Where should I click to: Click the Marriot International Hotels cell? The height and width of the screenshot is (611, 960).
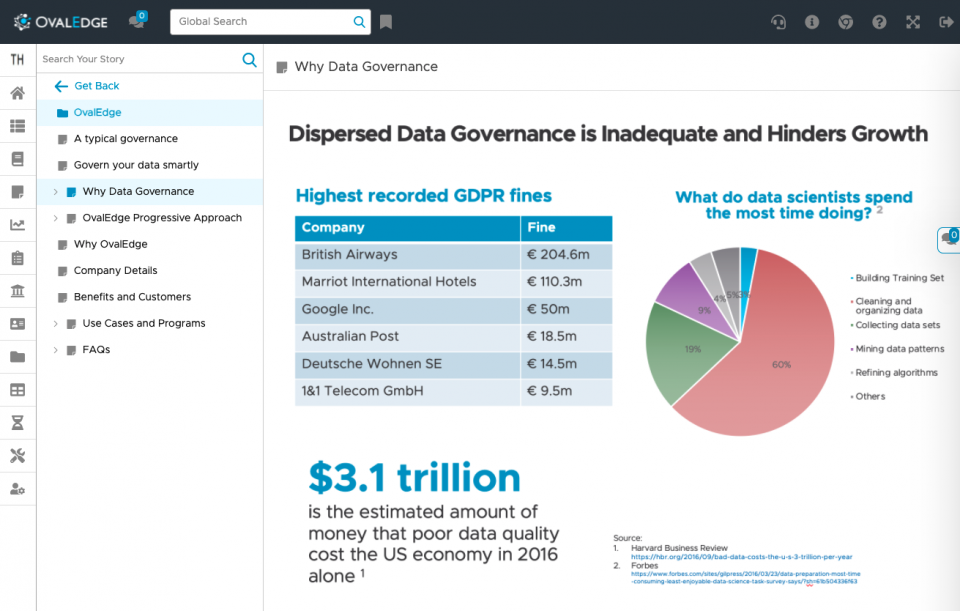(x=408, y=282)
